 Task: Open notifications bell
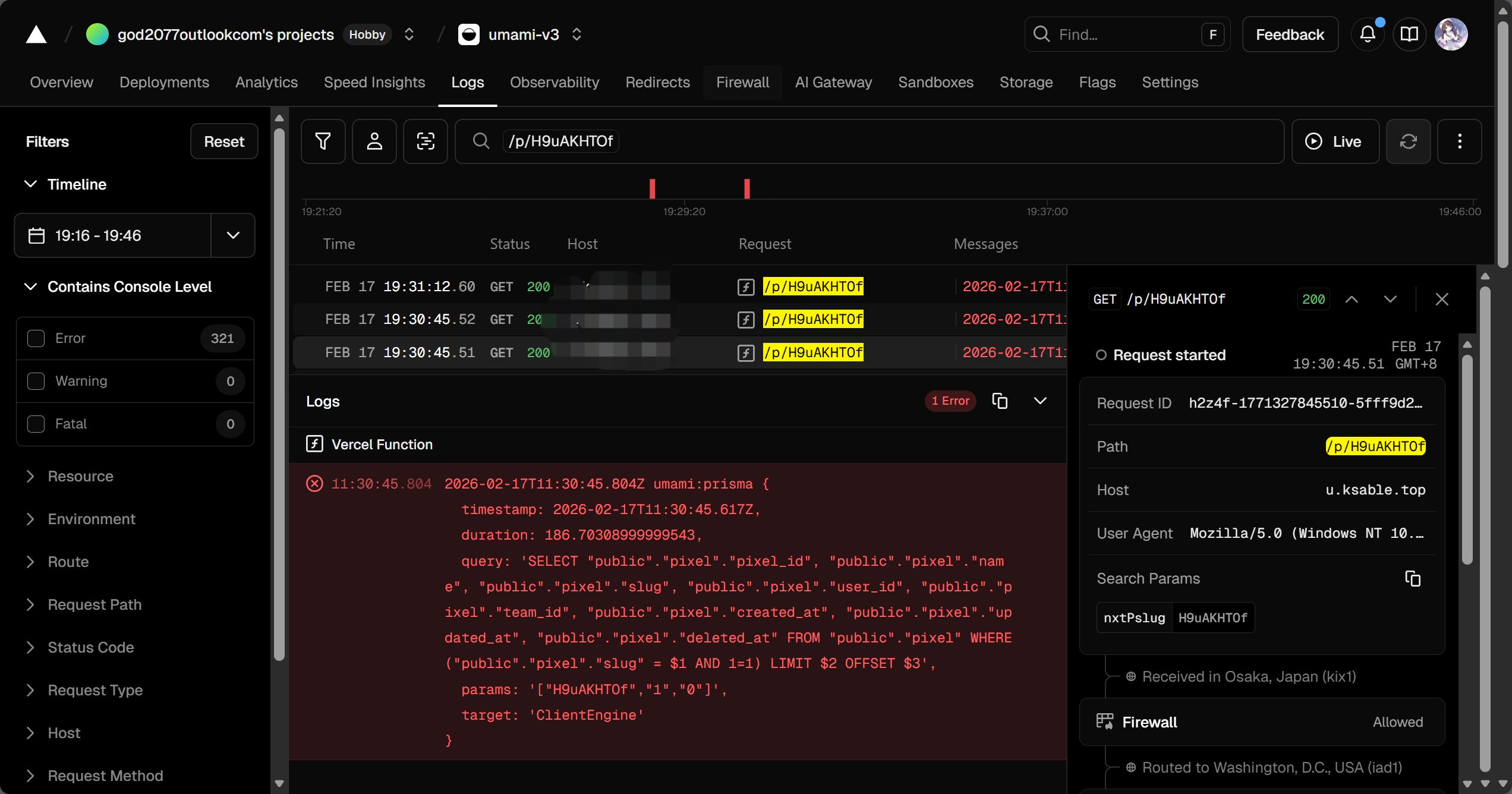[1367, 34]
